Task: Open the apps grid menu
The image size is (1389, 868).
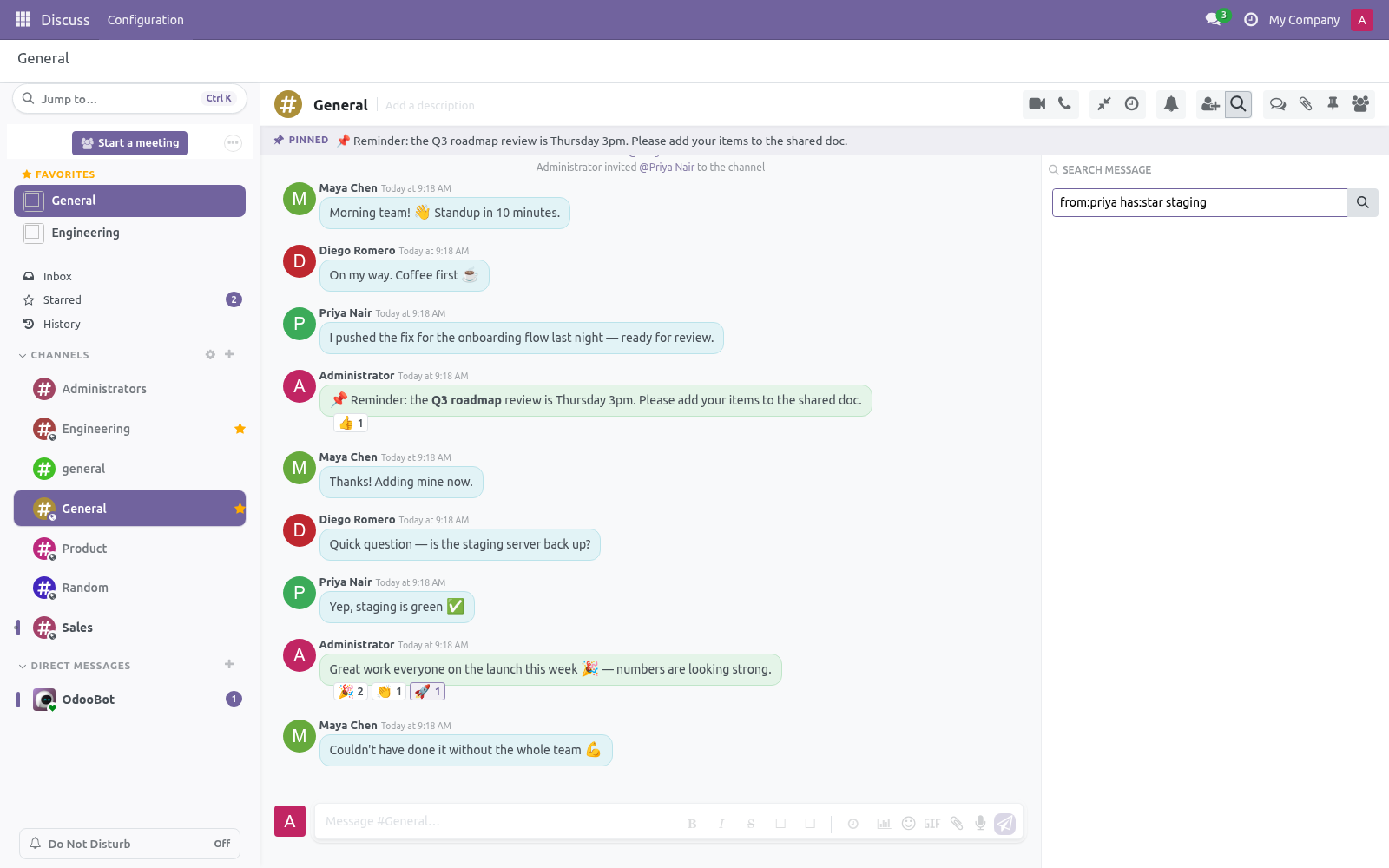Action: pyautogui.click(x=23, y=19)
